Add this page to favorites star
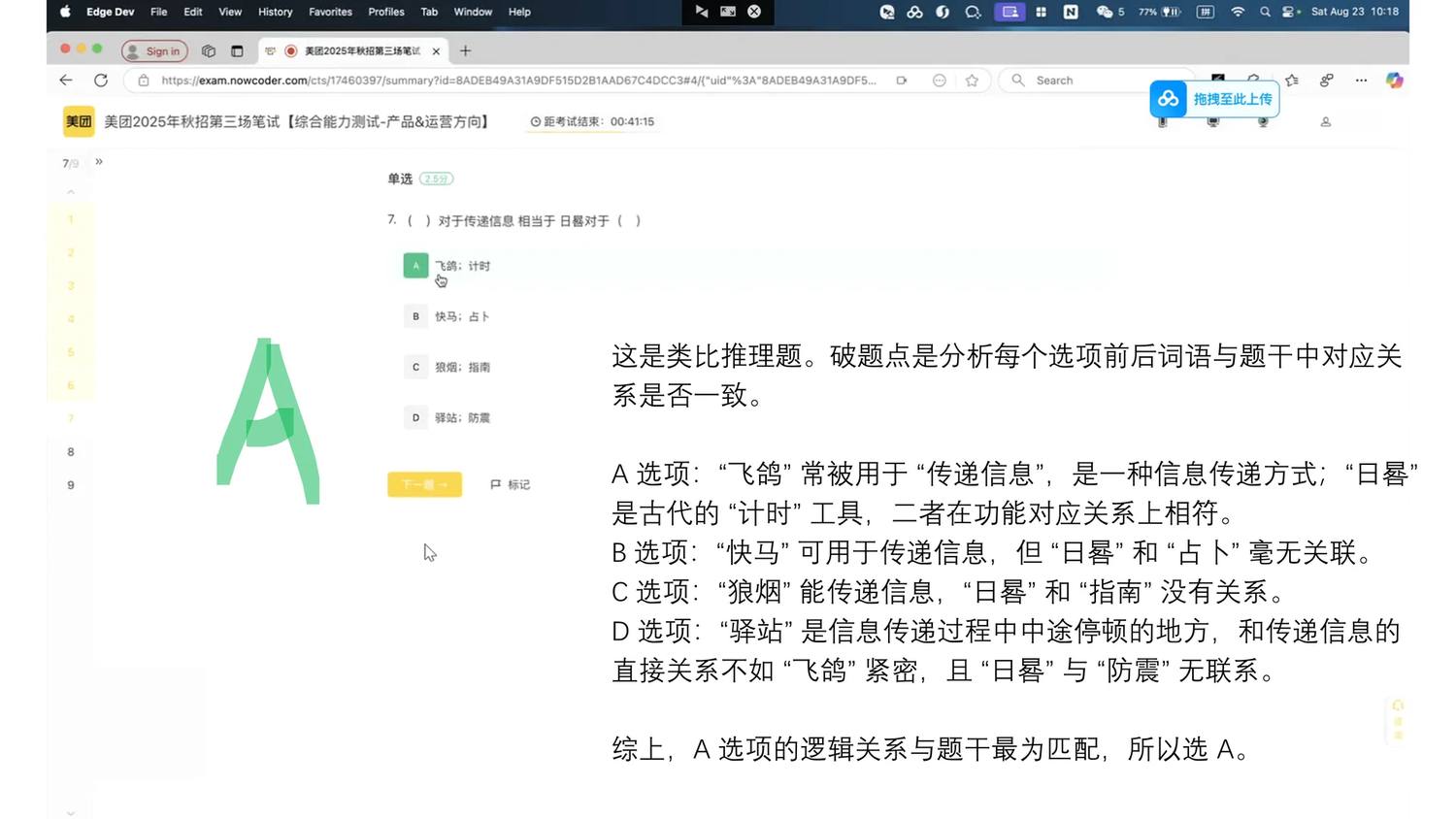 (x=972, y=81)
